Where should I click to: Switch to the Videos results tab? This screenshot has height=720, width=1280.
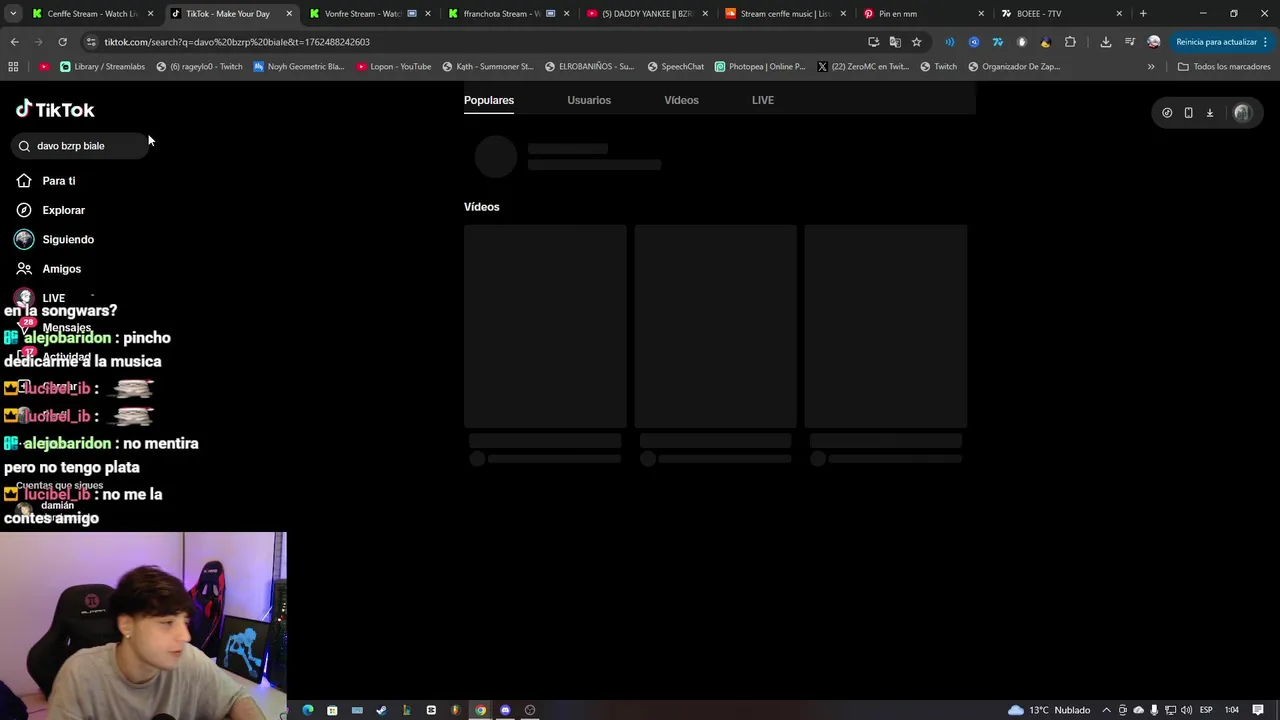click(x=682, y=100)
